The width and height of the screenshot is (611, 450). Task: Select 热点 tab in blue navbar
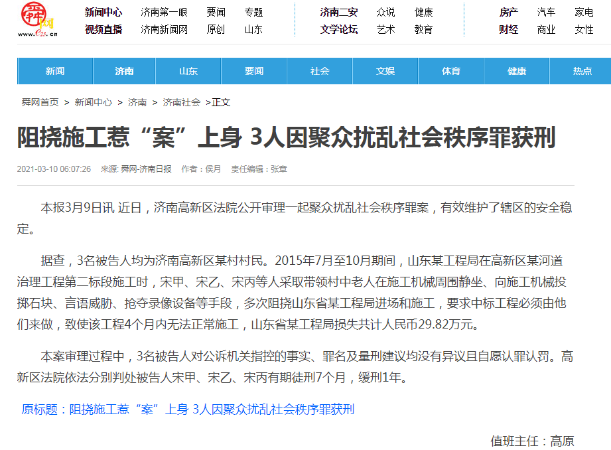tap(582, 71)
